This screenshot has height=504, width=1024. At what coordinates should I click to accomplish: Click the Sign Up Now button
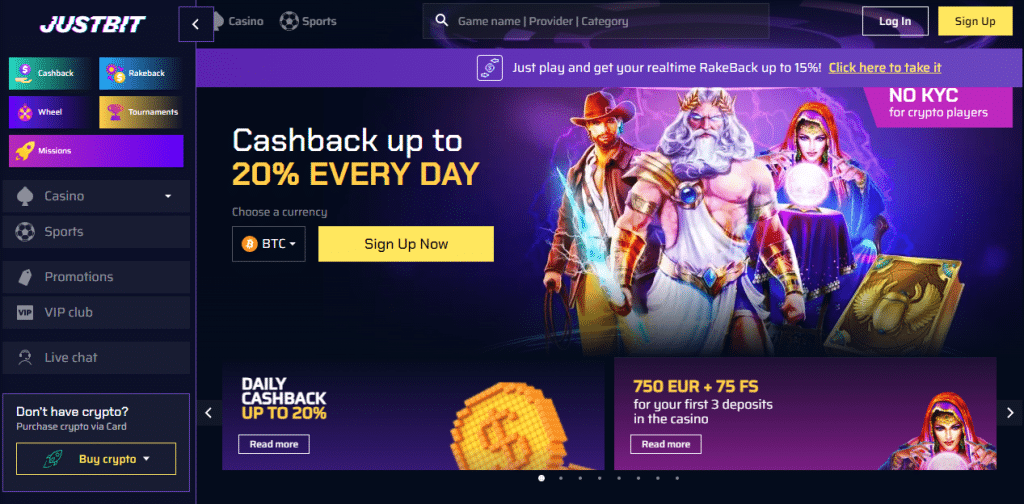[406, 244]
